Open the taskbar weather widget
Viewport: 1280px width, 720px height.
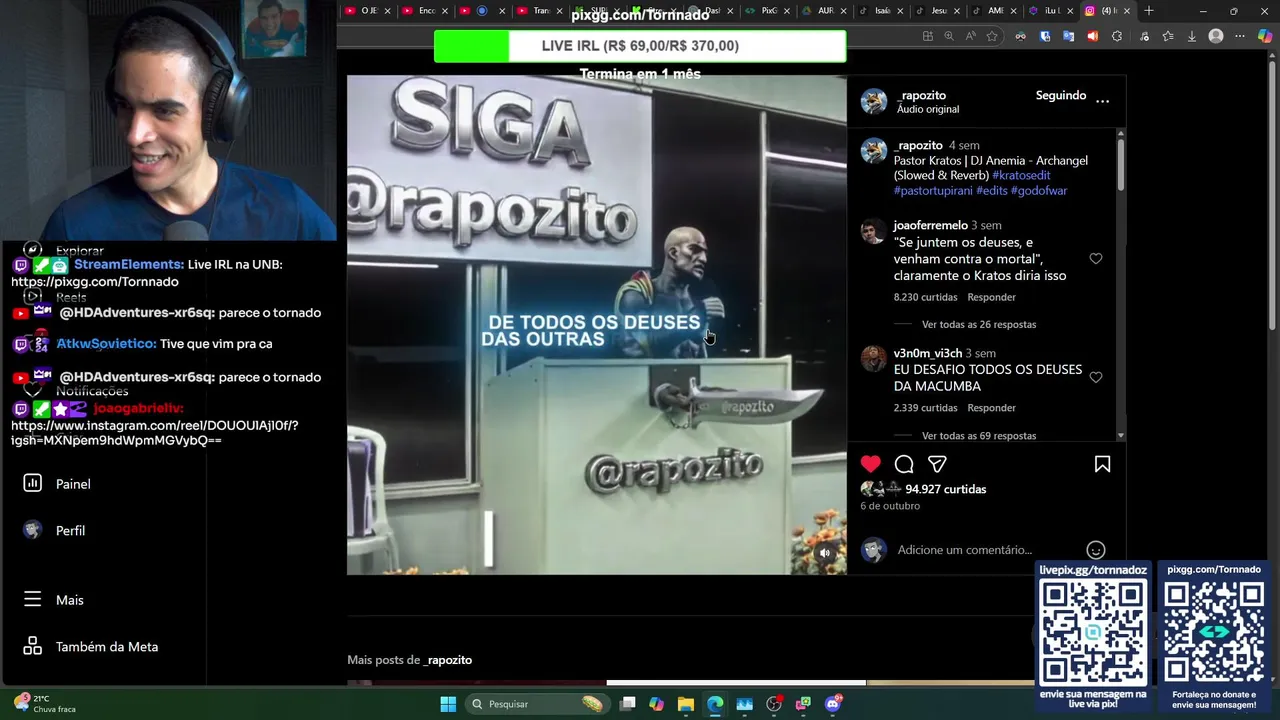pos(45,704)
